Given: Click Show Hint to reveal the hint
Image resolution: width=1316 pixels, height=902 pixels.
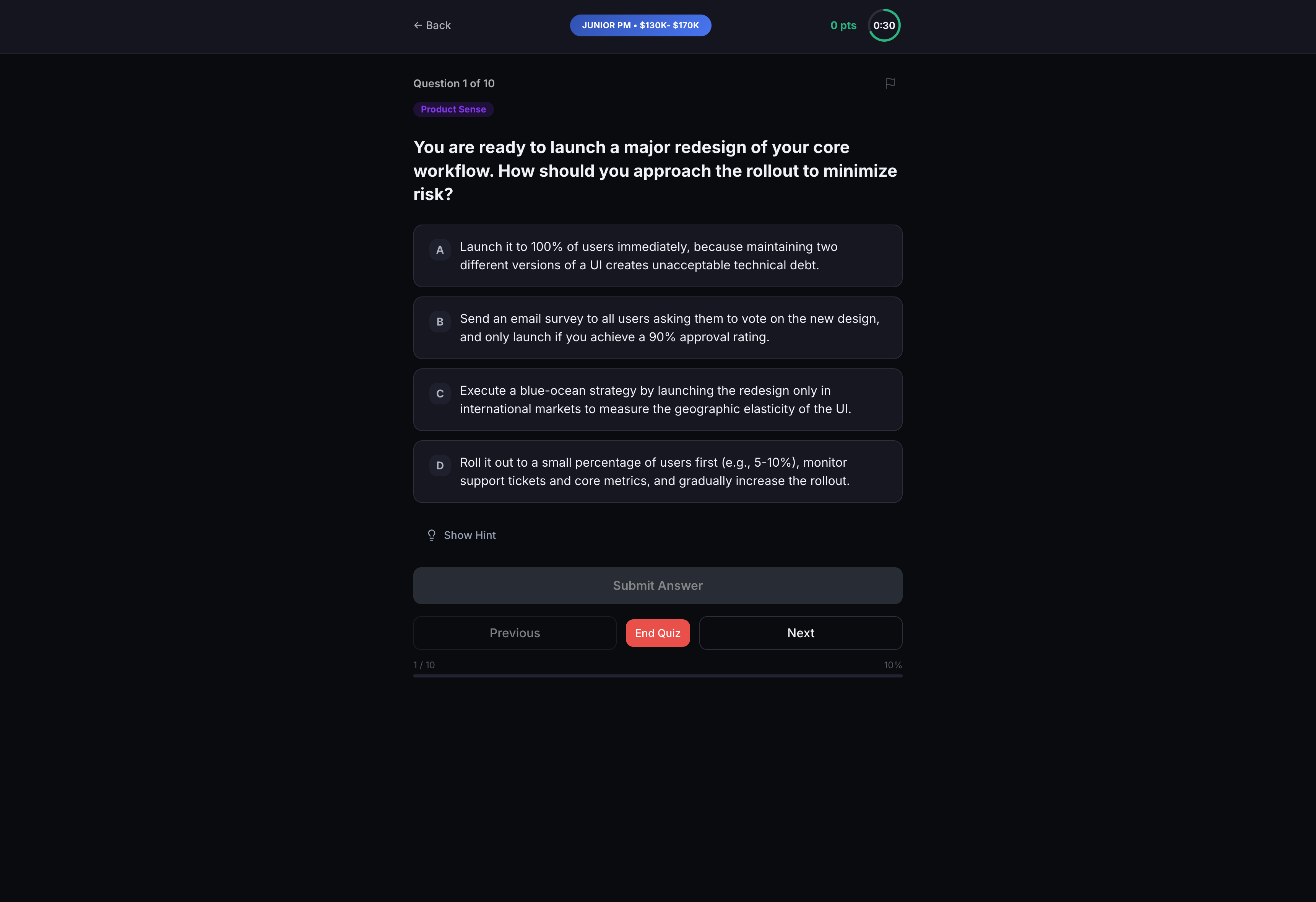Looking at the screenshot, I should tap(470, 535).
